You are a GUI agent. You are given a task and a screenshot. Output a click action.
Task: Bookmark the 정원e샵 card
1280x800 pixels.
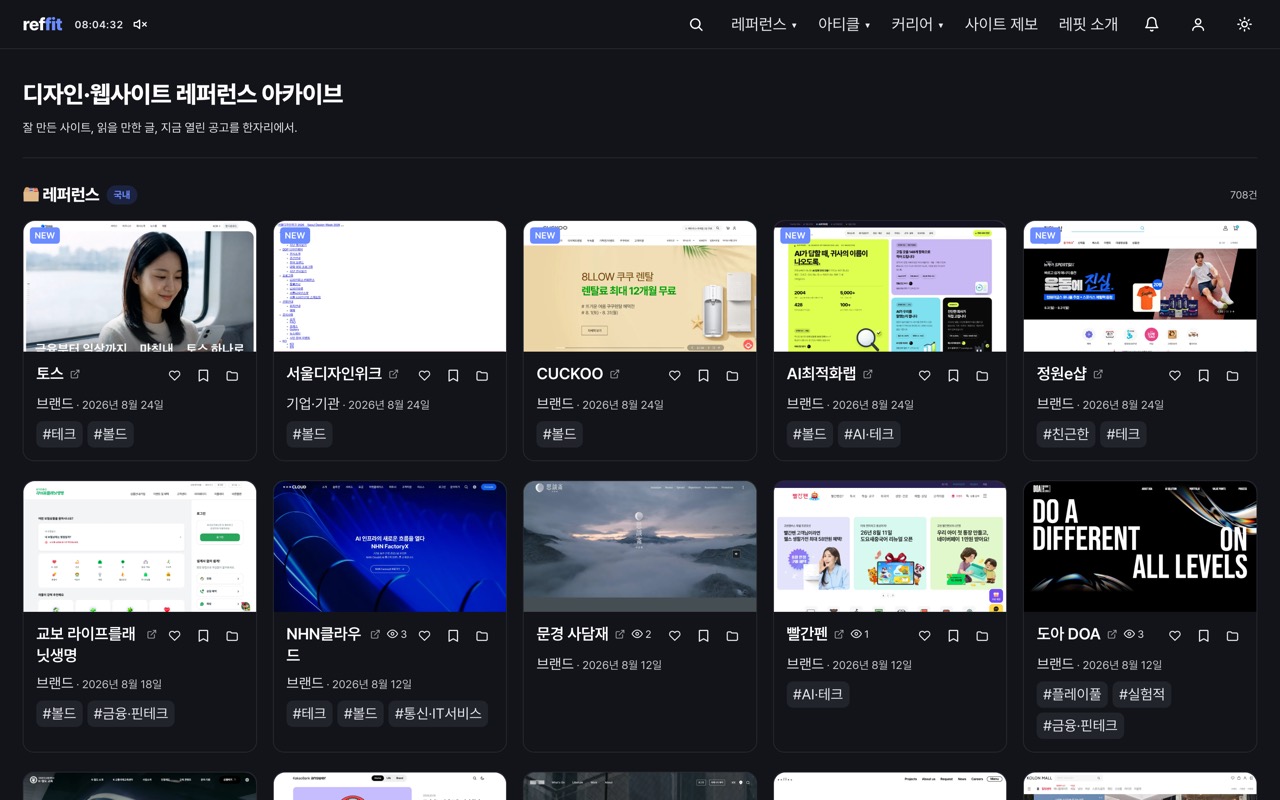[1203, 376]
